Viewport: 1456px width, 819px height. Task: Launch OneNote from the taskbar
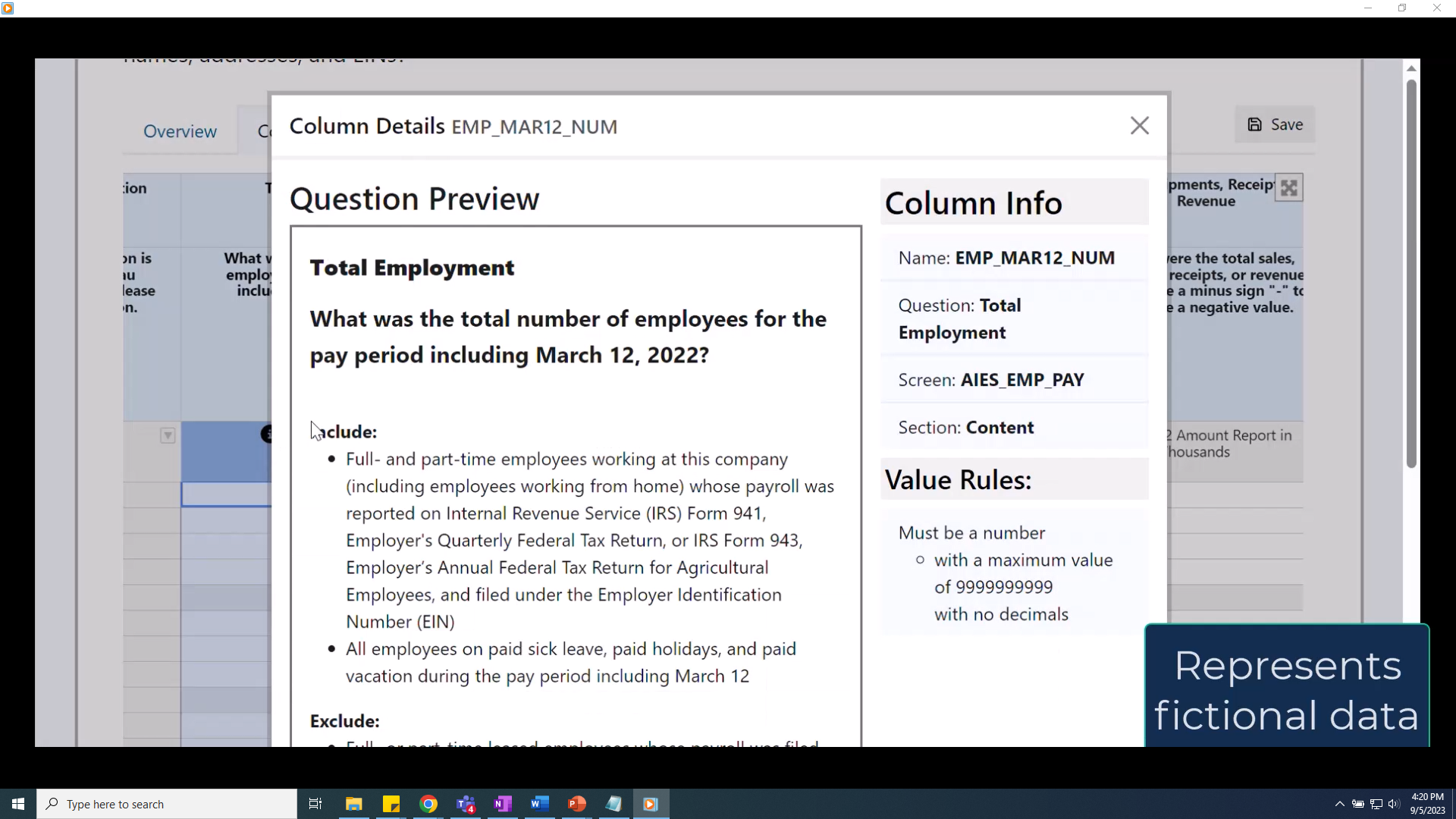click(502, 804)
